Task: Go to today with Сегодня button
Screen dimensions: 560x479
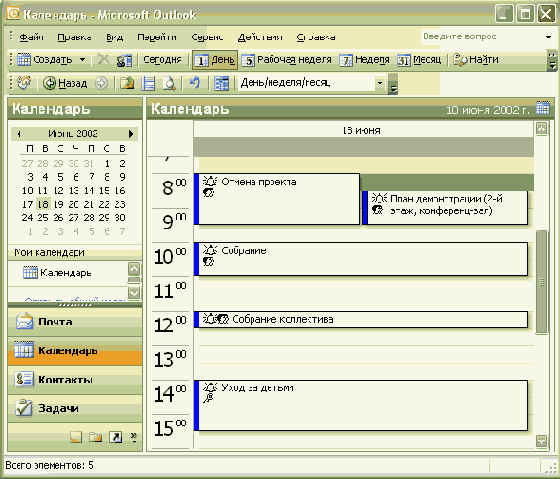Action: point(162,60)
